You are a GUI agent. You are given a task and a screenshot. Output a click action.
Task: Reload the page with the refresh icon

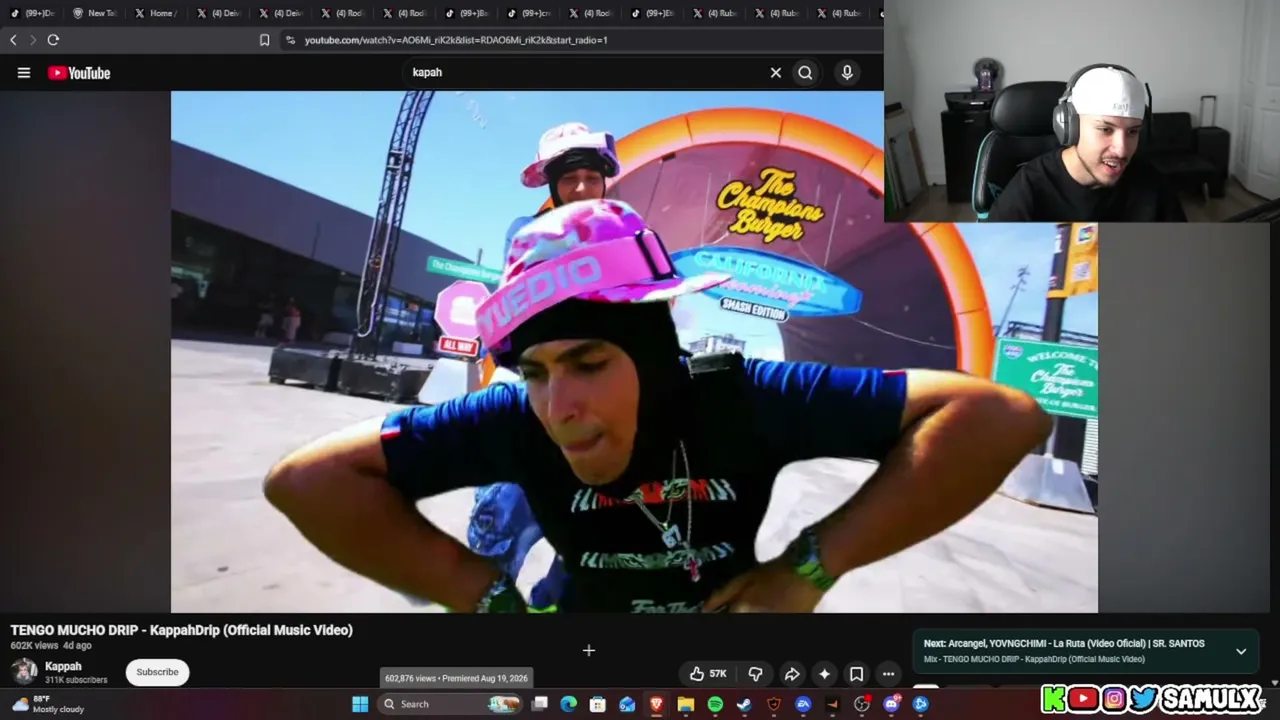[x=53, y=40]
